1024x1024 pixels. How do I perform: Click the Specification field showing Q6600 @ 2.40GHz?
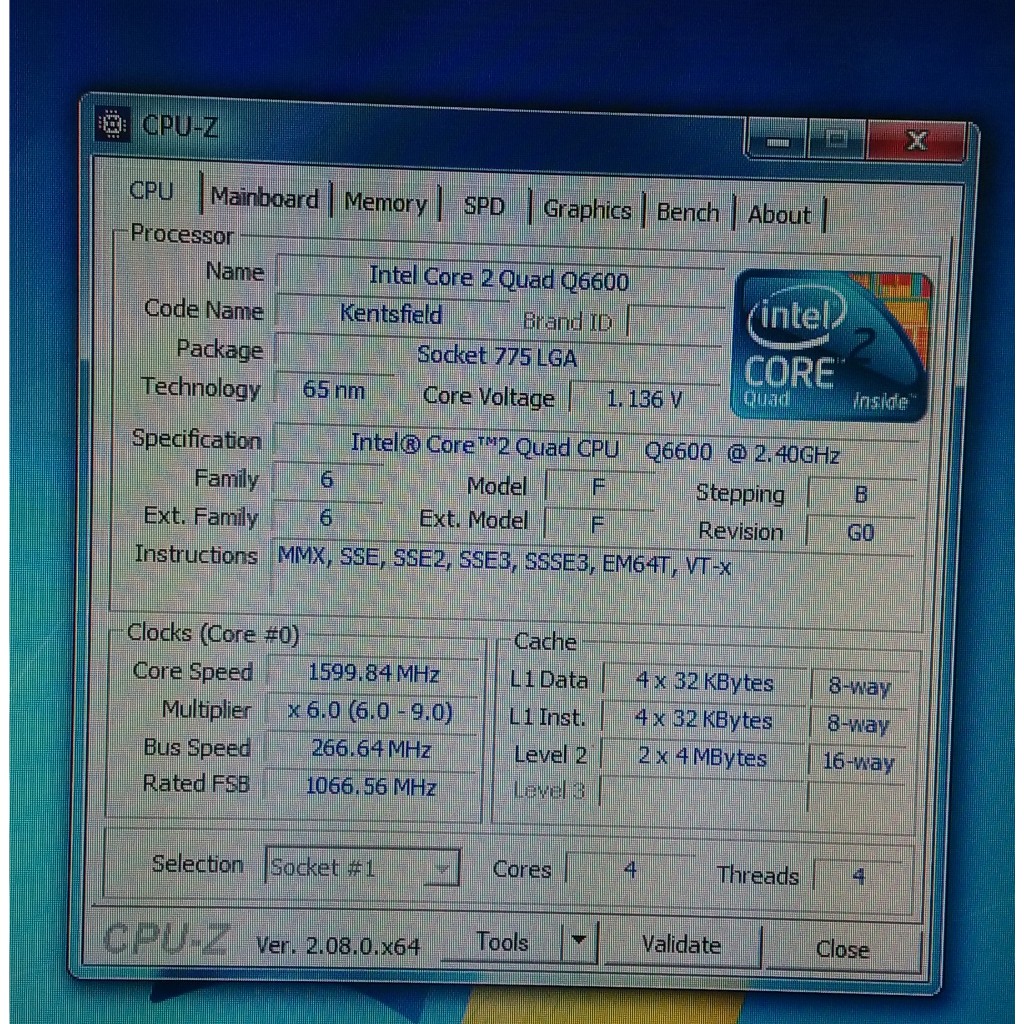[596, 449]
